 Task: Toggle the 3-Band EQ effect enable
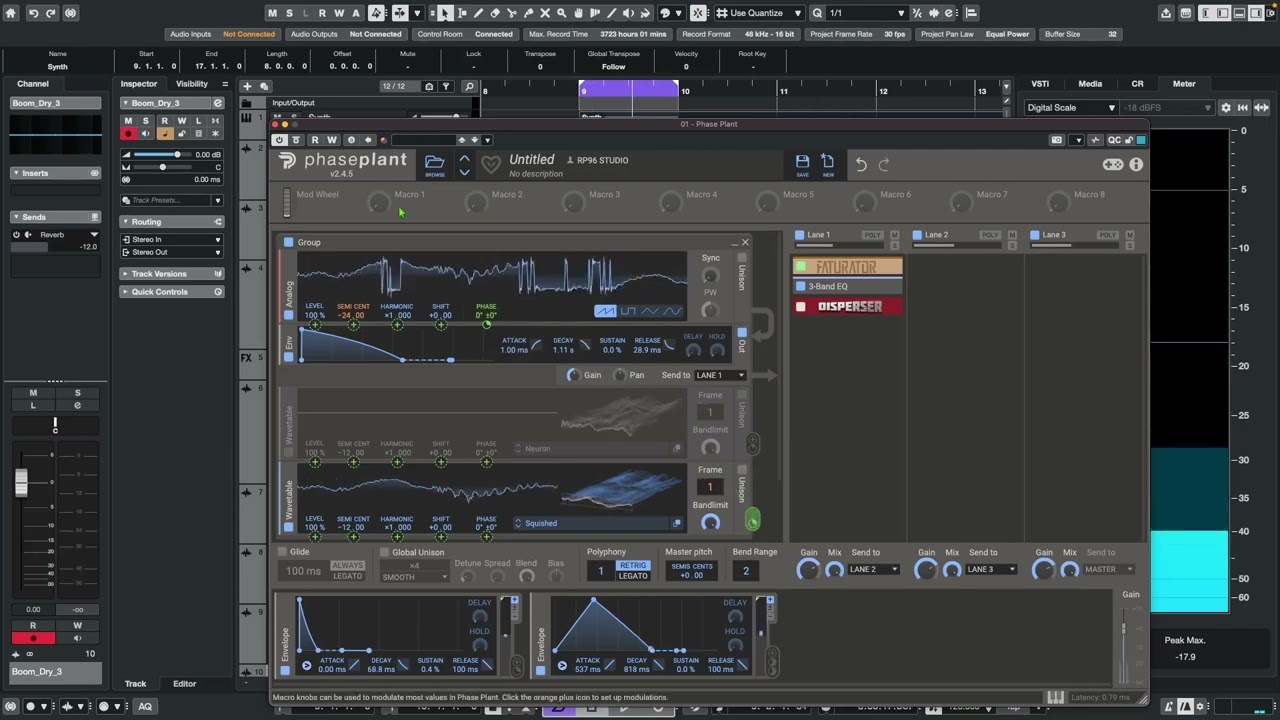800,287
